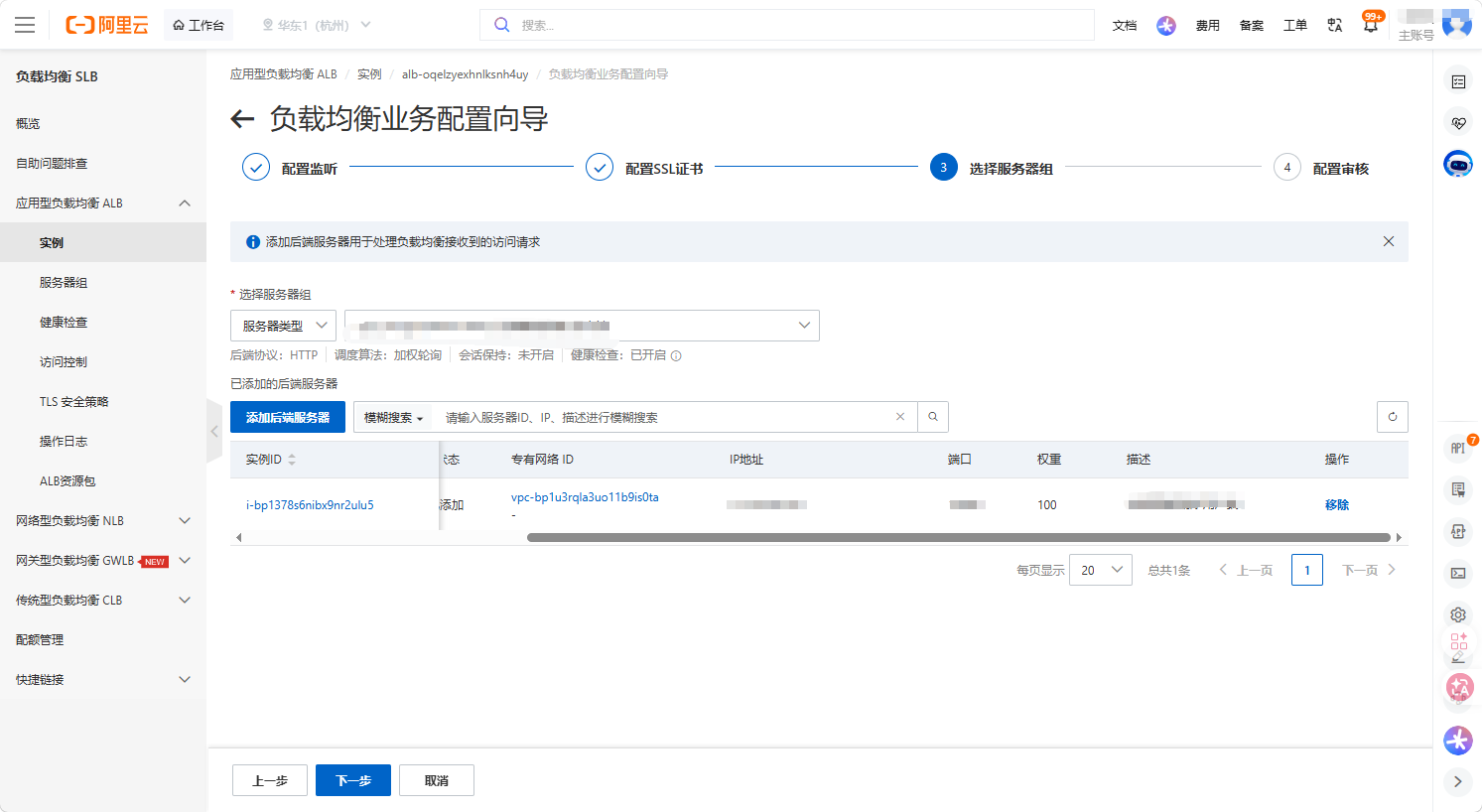Click the table's horizontal scrollbar thumb
1482x812 pixels.
[x=958, y=537]
